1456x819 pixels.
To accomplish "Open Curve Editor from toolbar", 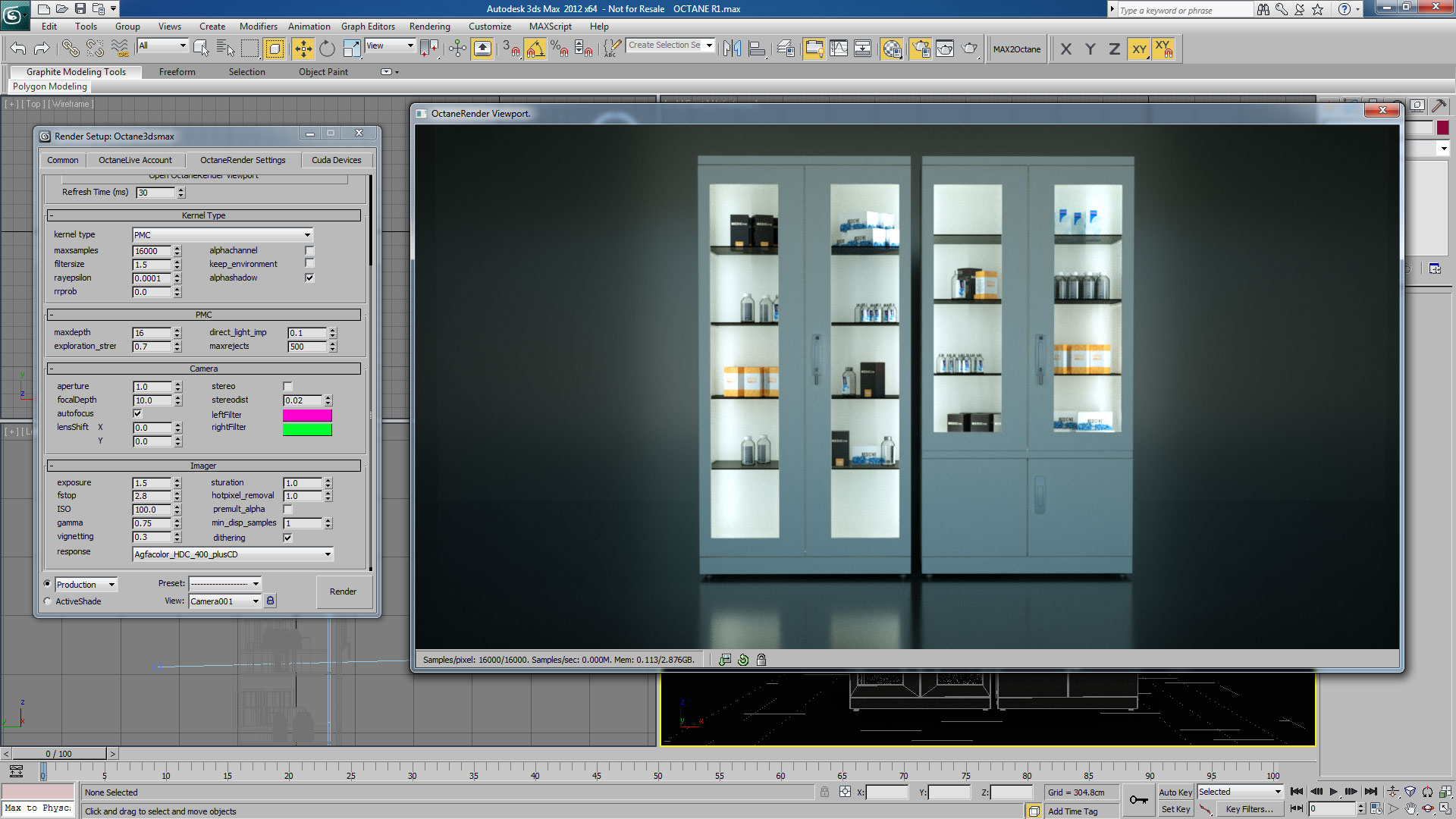I will pyautogui.click(x=839, y=49).
